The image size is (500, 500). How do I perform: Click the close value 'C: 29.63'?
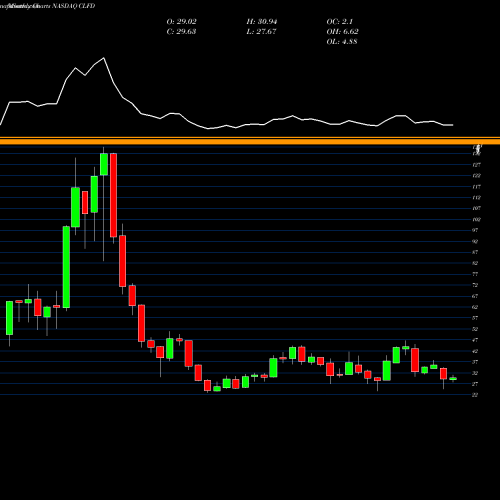[181, 32]
